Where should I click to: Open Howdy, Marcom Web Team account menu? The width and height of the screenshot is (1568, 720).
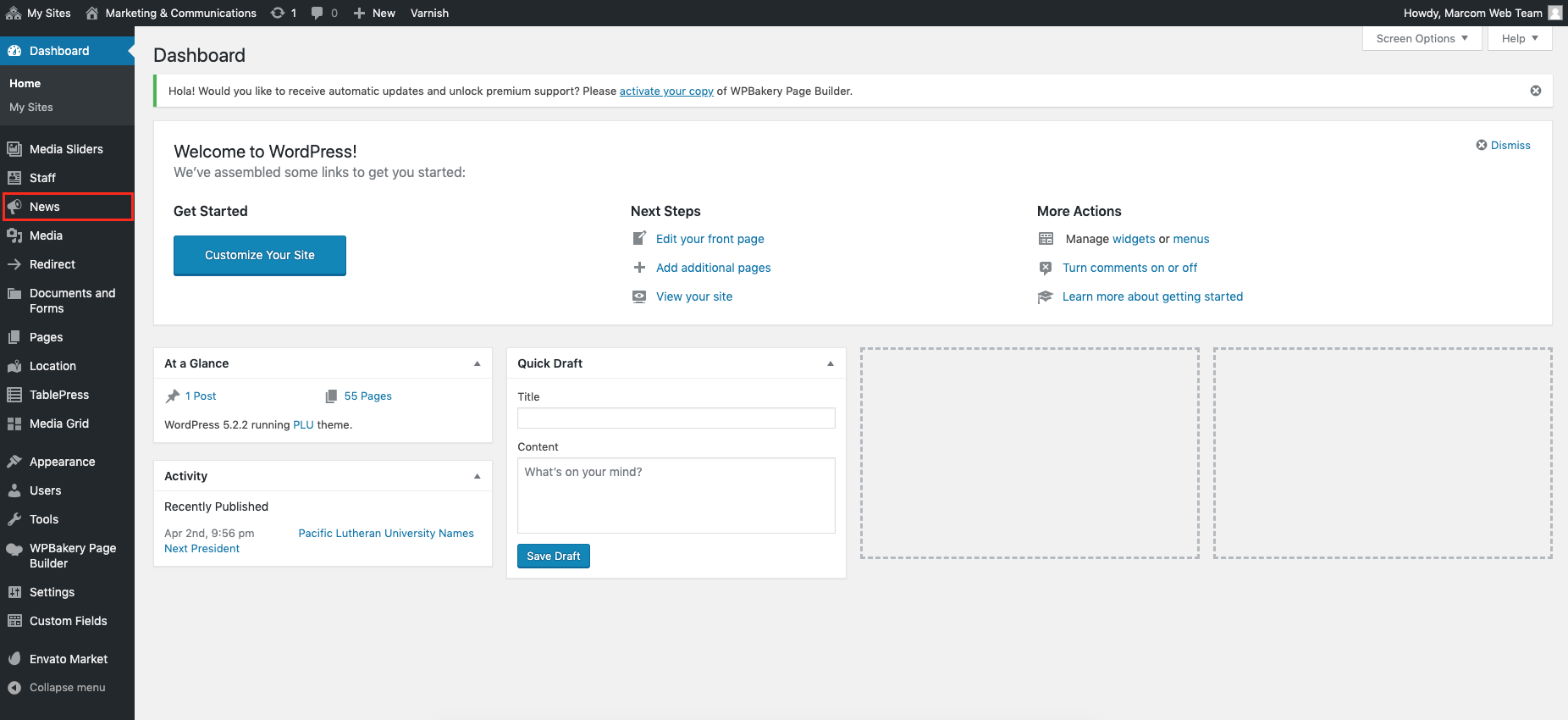coord(1482,13)
